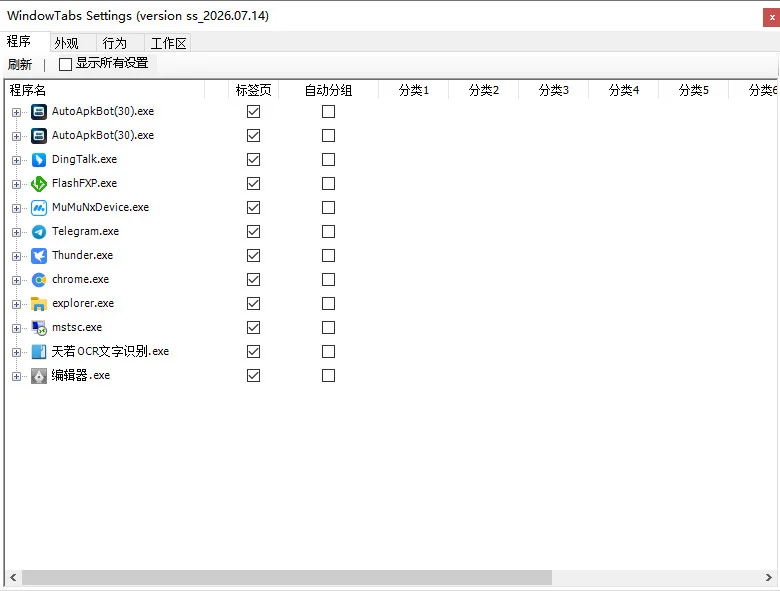Uncheck 标签页 for 天若OCR文字识别.exe
The width and height of the screenshot is (780, 591).
point(253,352)
